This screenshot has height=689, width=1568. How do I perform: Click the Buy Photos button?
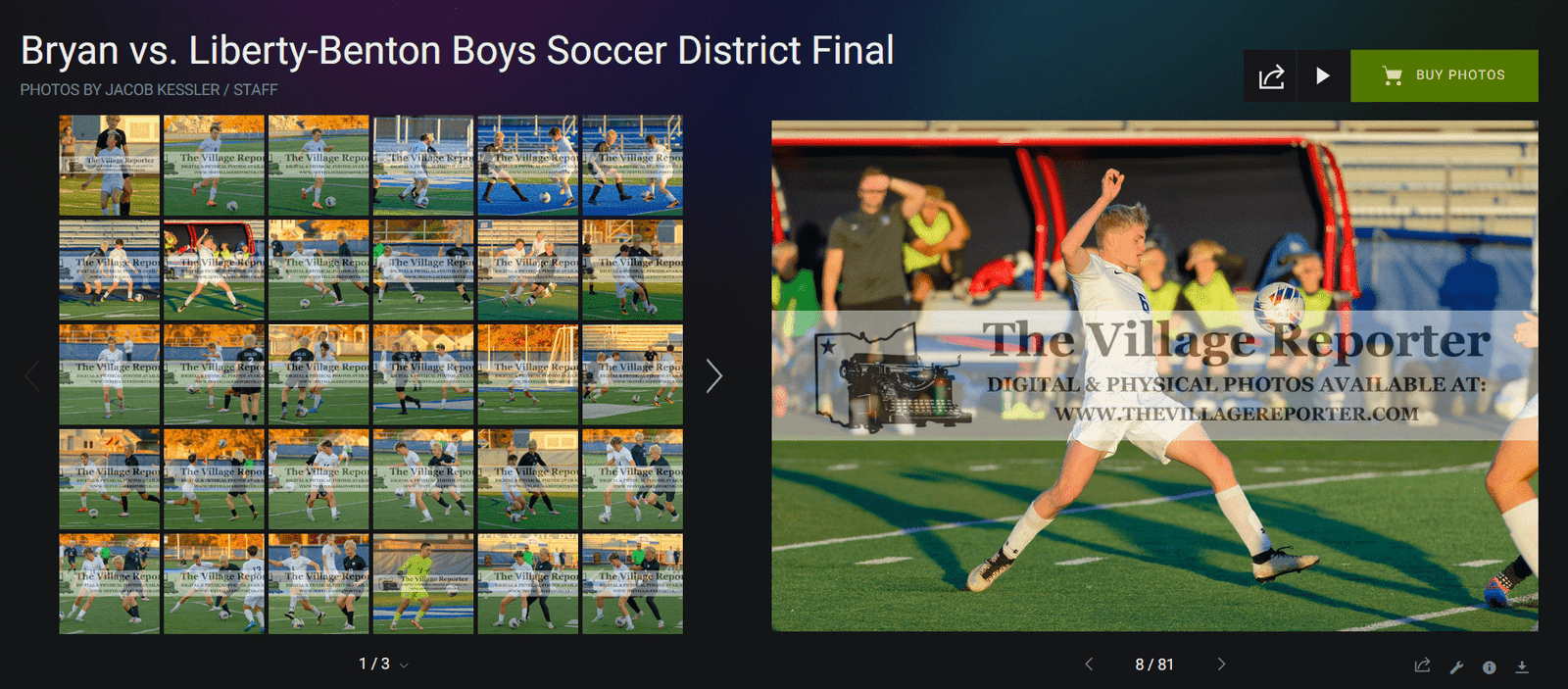coord(1444,76)
